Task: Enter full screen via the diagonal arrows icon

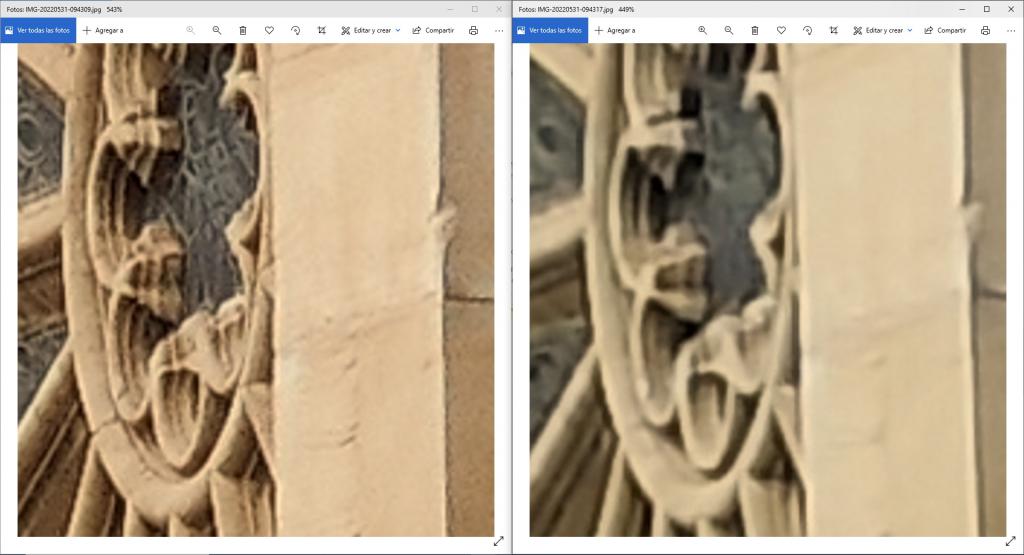Action: click(498, 541)
